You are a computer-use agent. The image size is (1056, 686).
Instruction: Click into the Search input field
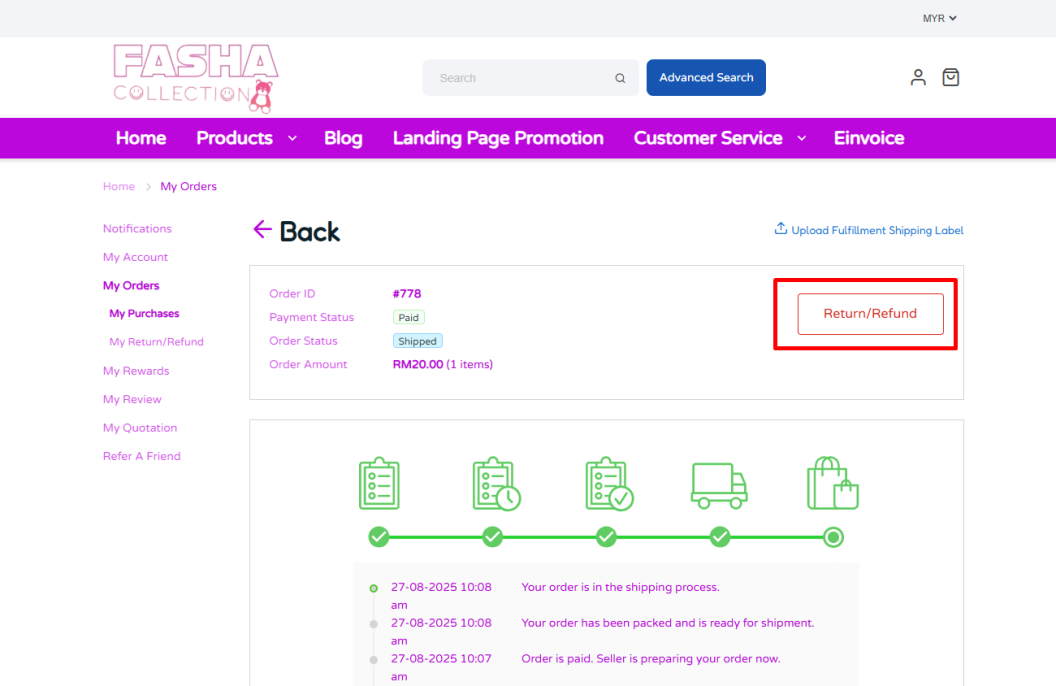(520, 78)
